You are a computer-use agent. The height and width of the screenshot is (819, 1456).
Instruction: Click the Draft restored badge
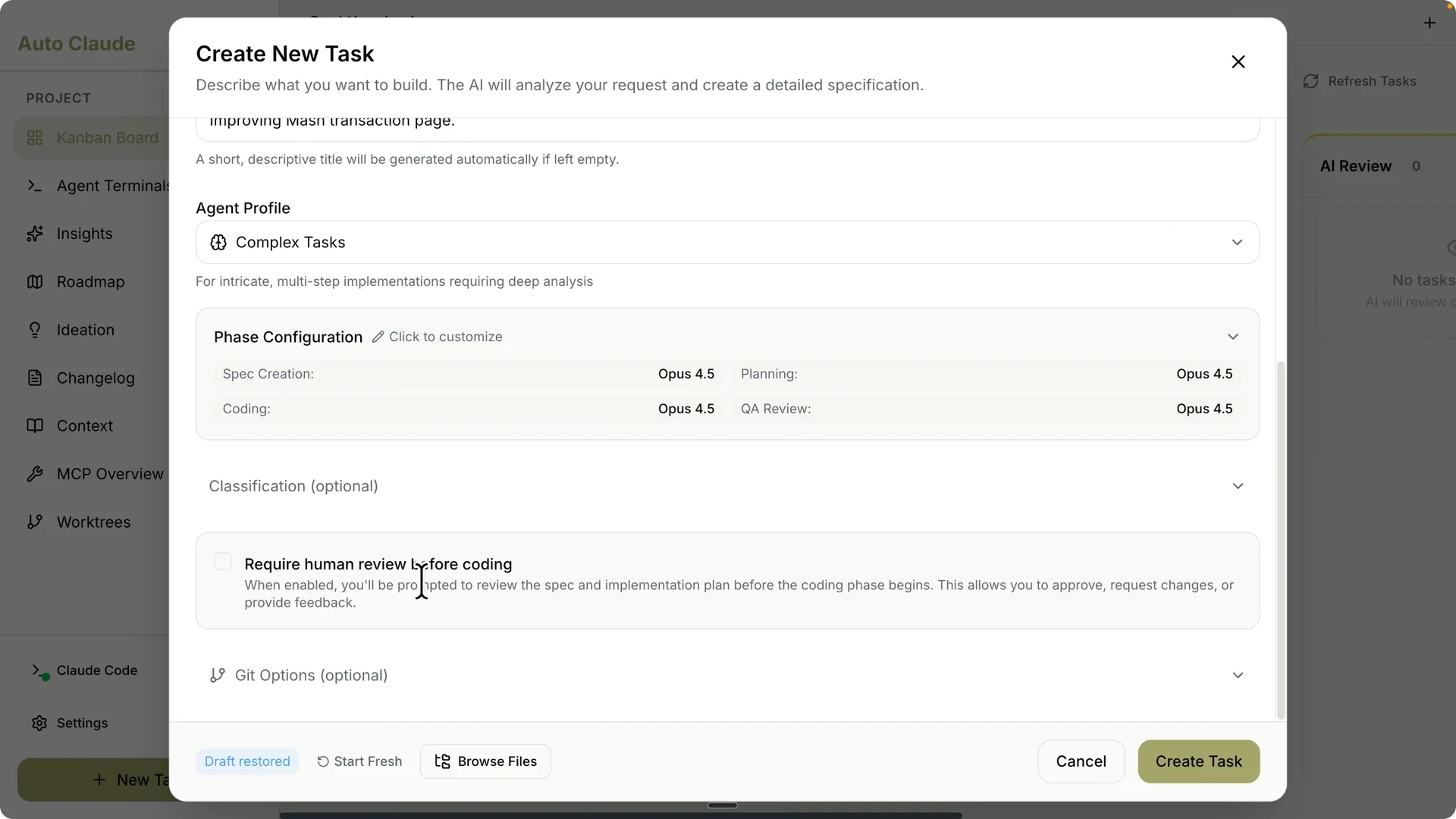point(247,761)
